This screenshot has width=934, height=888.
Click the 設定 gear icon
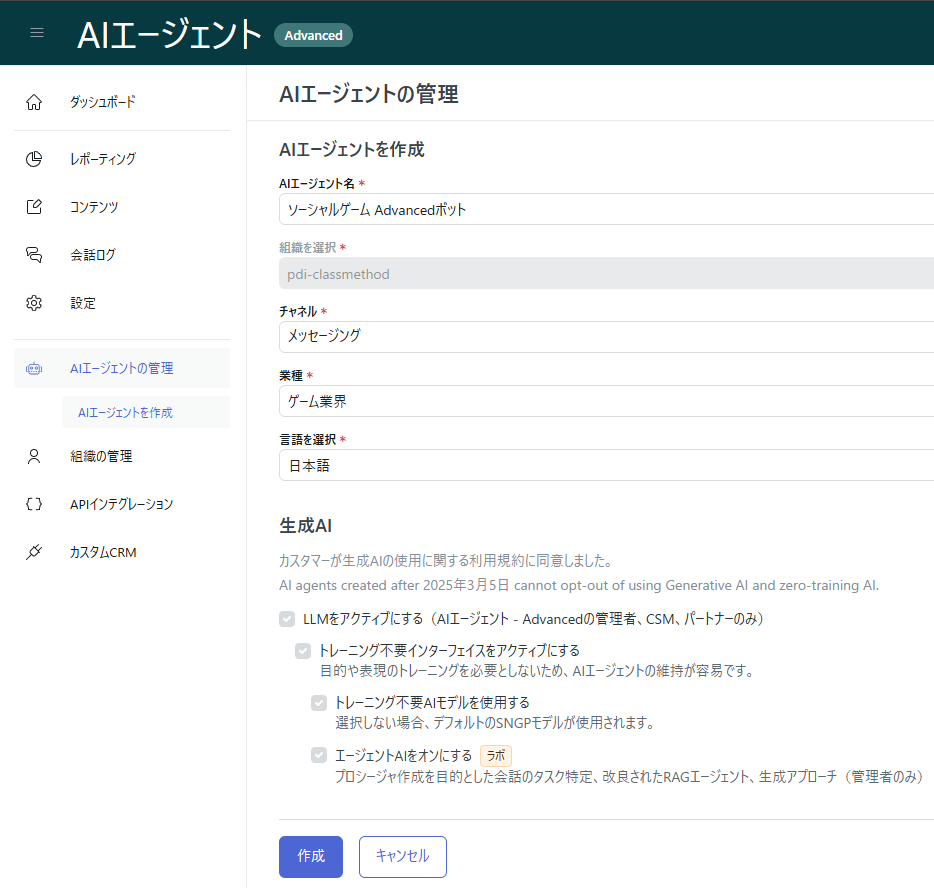[x=34, y=302]
